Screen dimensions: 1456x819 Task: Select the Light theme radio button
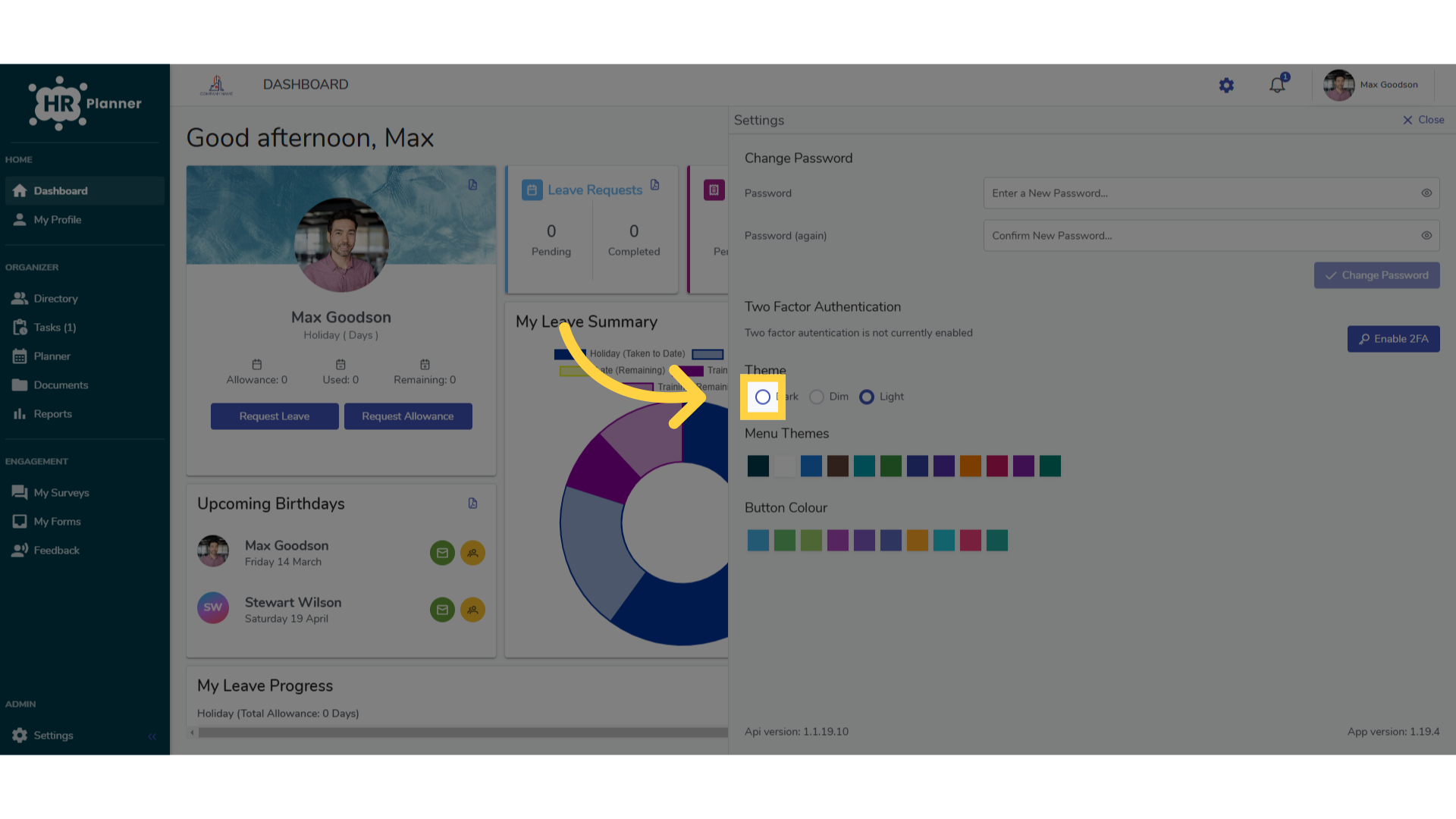867,397
